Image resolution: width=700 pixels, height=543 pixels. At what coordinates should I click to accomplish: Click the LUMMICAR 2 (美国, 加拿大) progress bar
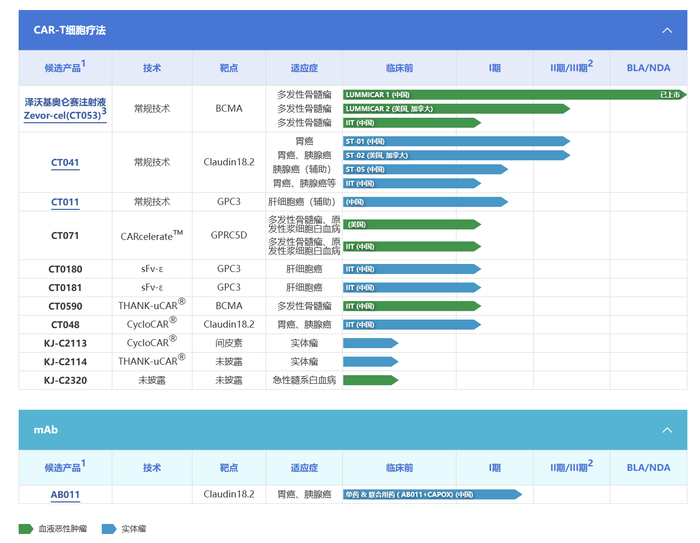coord(456,109)
